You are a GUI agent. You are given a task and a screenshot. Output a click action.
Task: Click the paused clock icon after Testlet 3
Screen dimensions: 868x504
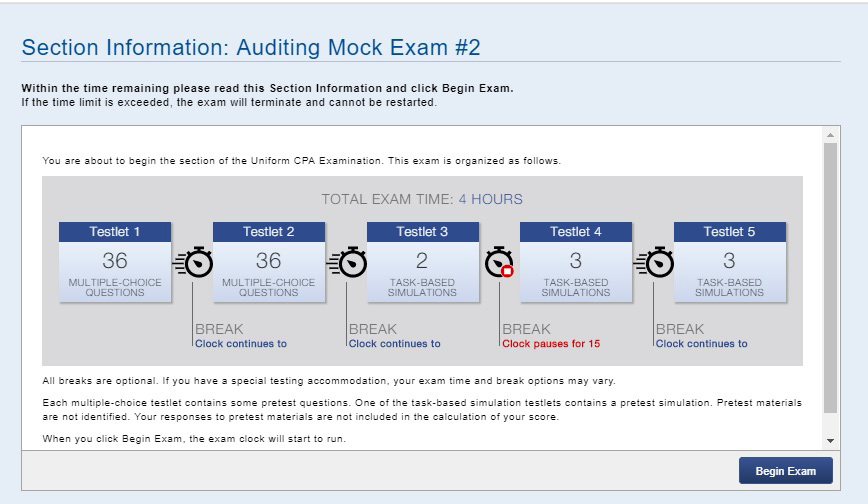500,262
